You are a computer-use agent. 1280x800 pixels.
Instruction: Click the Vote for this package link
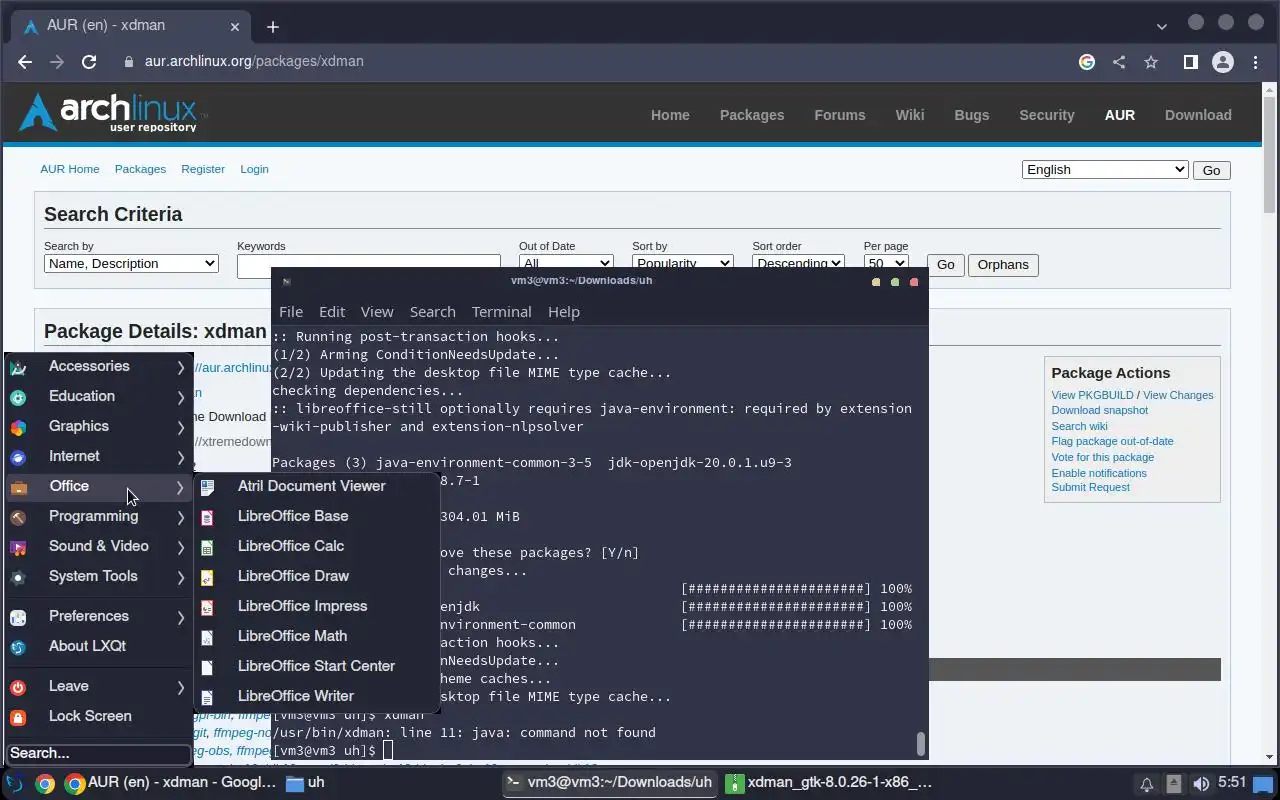[x=1102, y=457]
